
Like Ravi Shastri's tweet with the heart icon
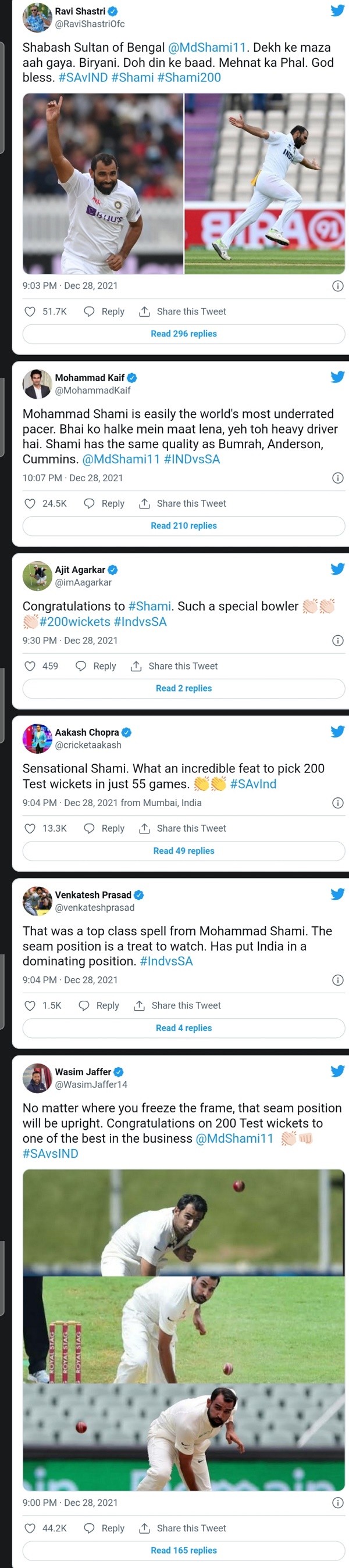point(29,311)
